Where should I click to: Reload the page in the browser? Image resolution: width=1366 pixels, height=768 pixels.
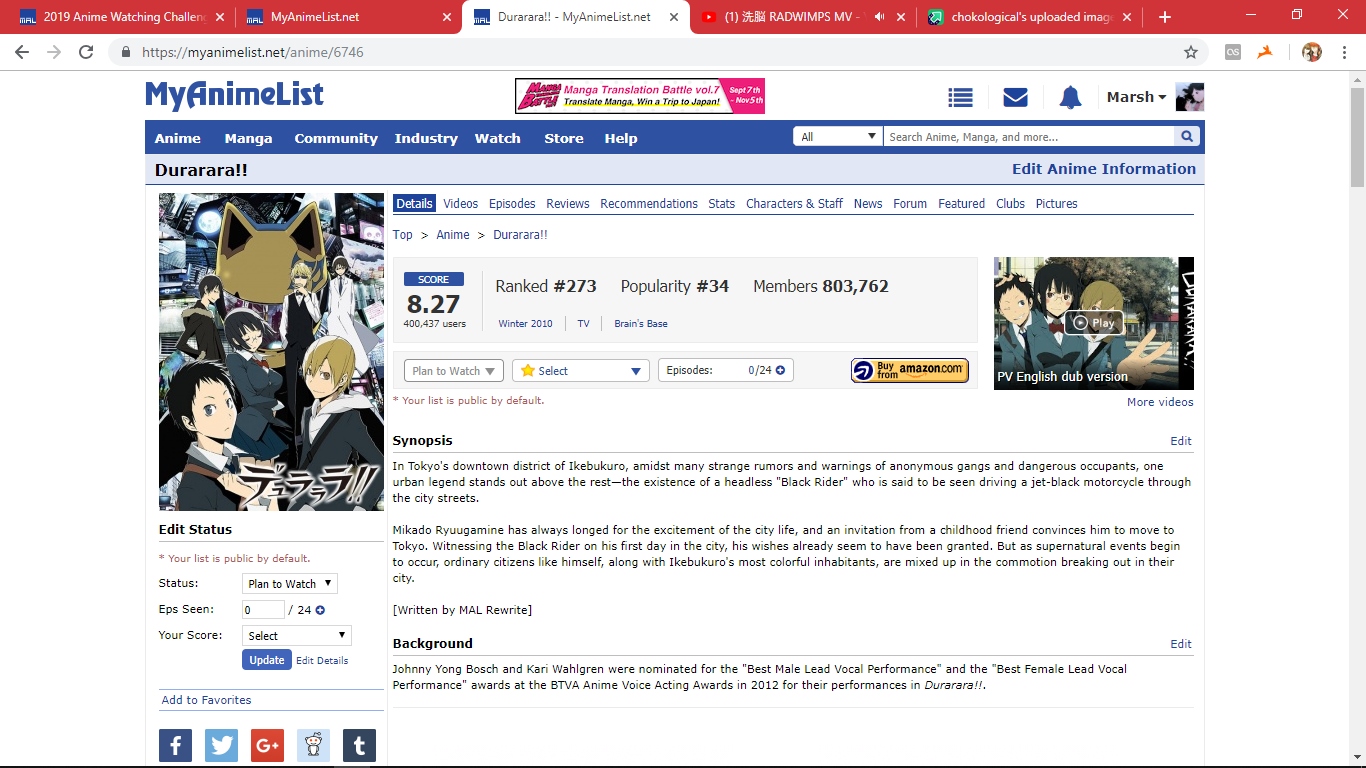click(86, 52)
